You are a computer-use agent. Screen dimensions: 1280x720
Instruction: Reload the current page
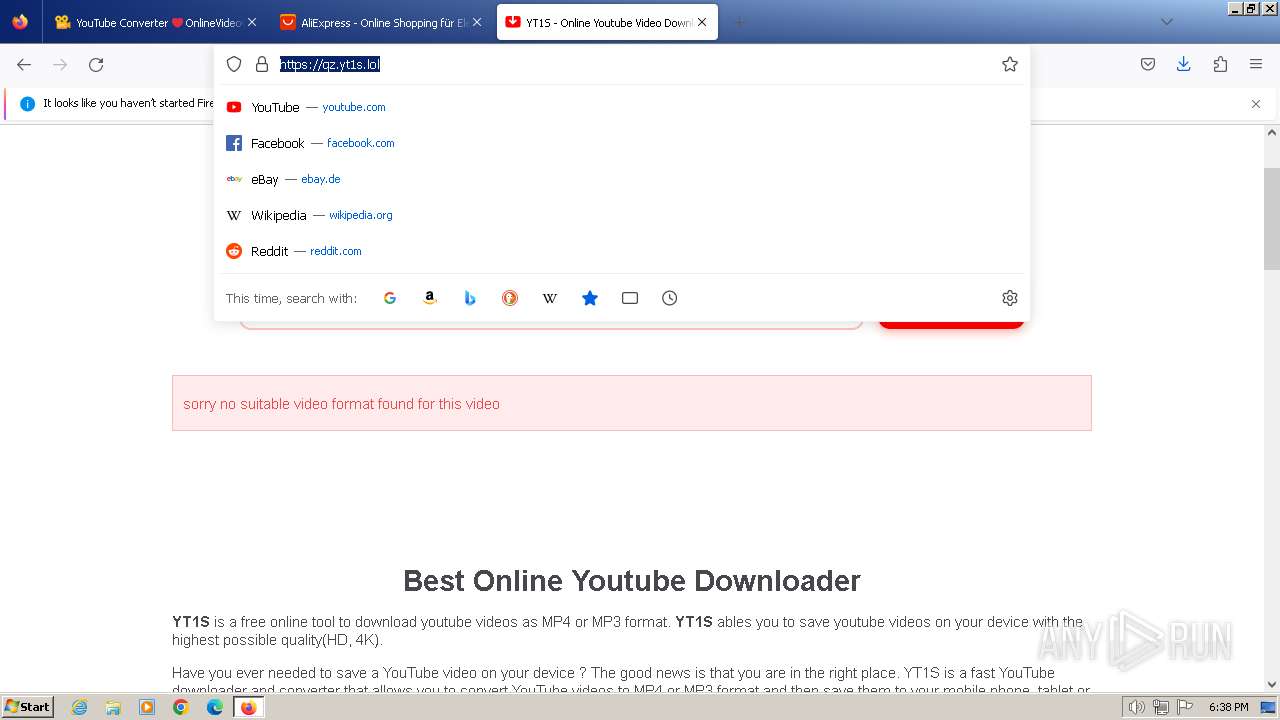96,64
